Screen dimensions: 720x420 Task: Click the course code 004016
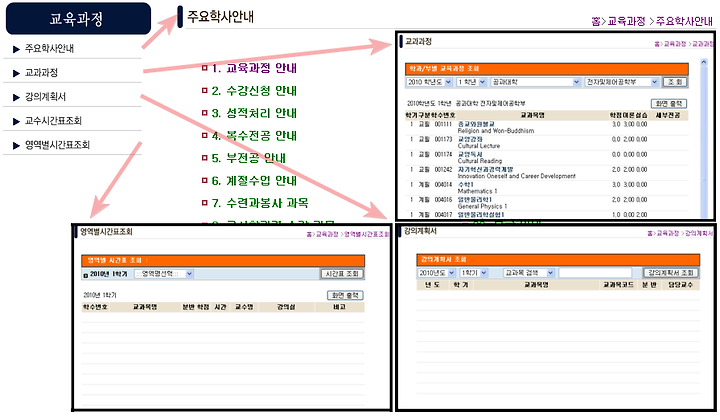[443, 200]
